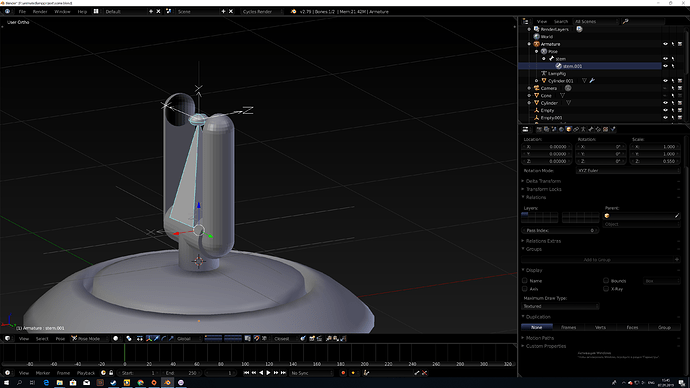The height and width of the screenshot is (388, 690).
Task: Open the Pose menu in 3D view header
Action: tap(60, 338)
